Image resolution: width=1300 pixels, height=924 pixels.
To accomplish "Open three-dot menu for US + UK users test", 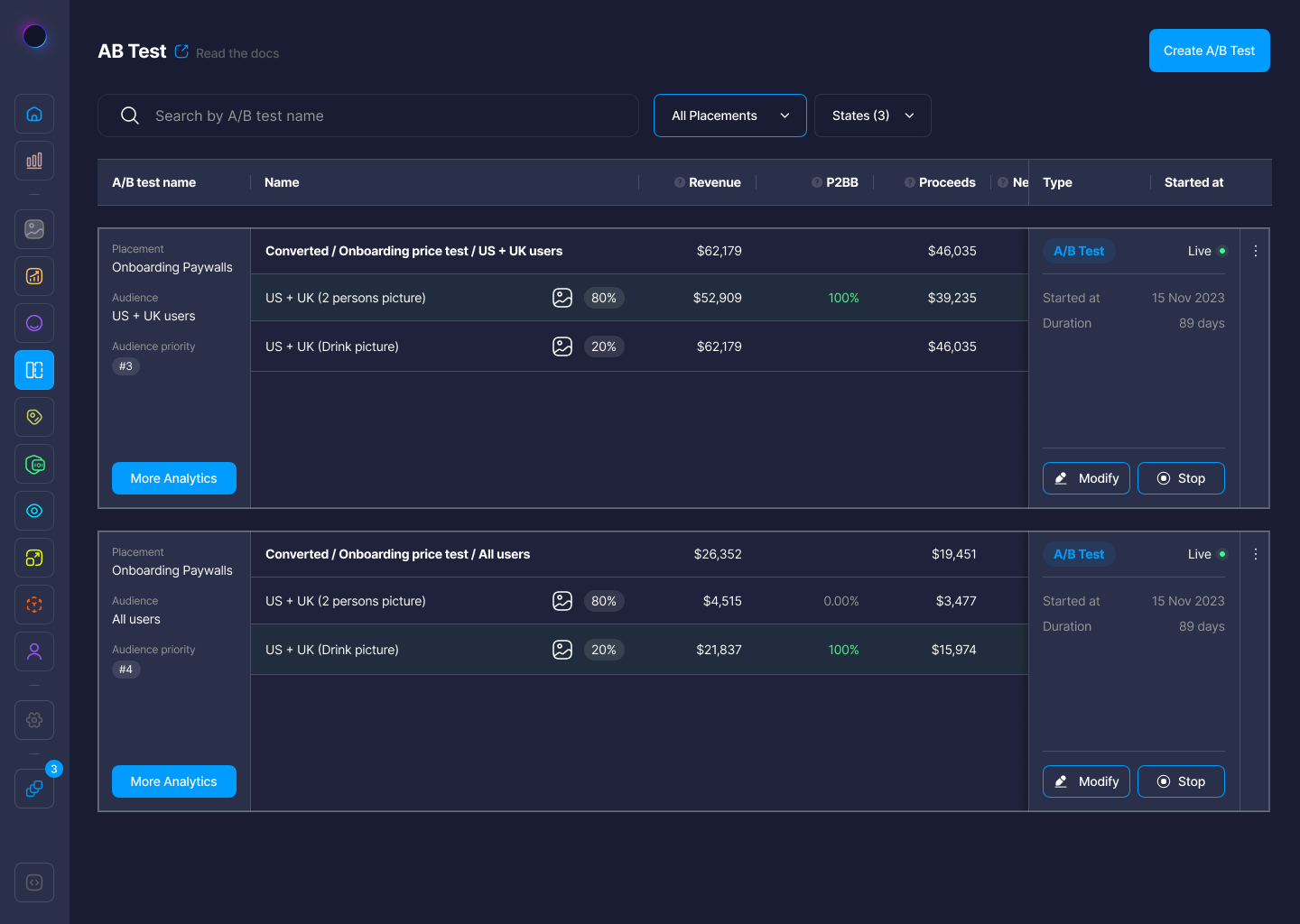I will coord(1255,252).
